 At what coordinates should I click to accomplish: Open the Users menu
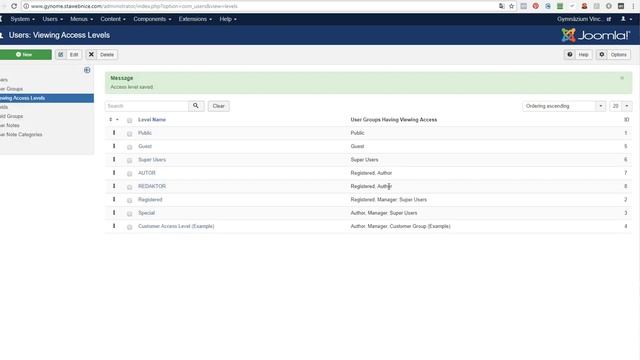(53, 19)
